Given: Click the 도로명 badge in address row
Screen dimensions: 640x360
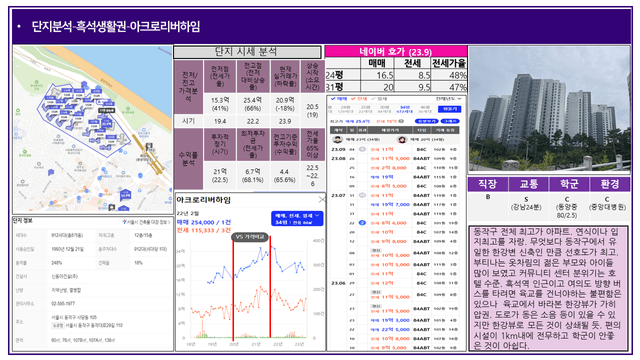Looking at the screenshot, I should coord(58,325).
